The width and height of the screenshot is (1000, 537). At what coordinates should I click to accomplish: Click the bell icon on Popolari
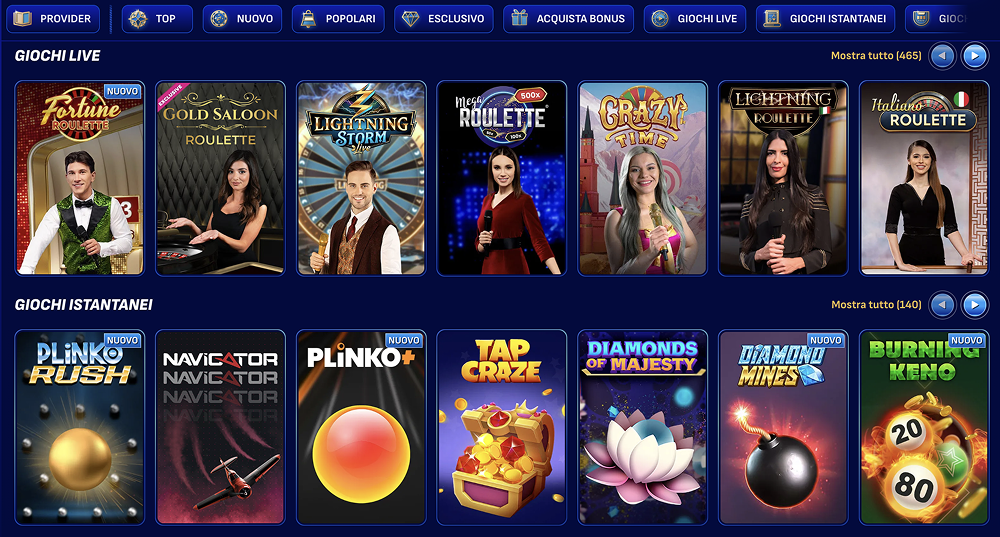click(308, 19)
